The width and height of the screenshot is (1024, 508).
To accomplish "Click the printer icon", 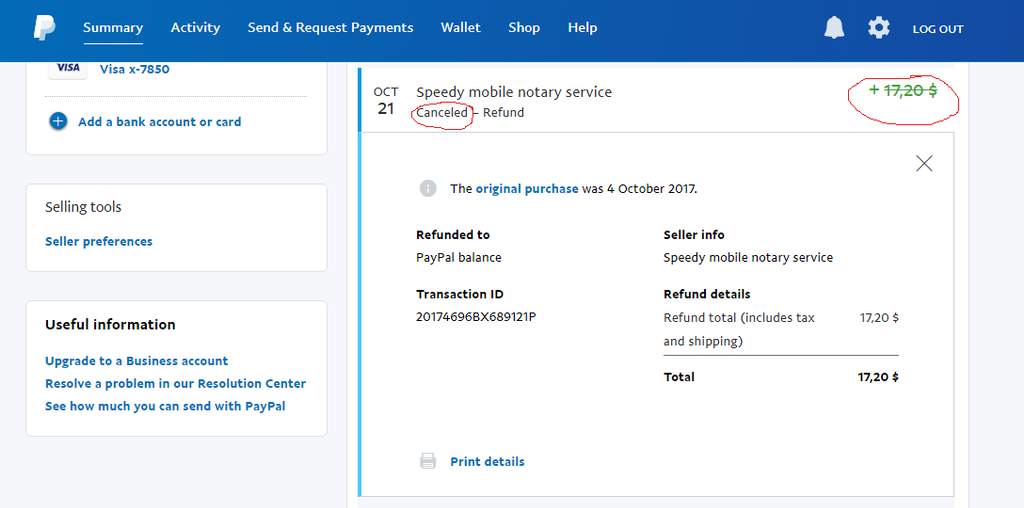I will coord(428,461).
